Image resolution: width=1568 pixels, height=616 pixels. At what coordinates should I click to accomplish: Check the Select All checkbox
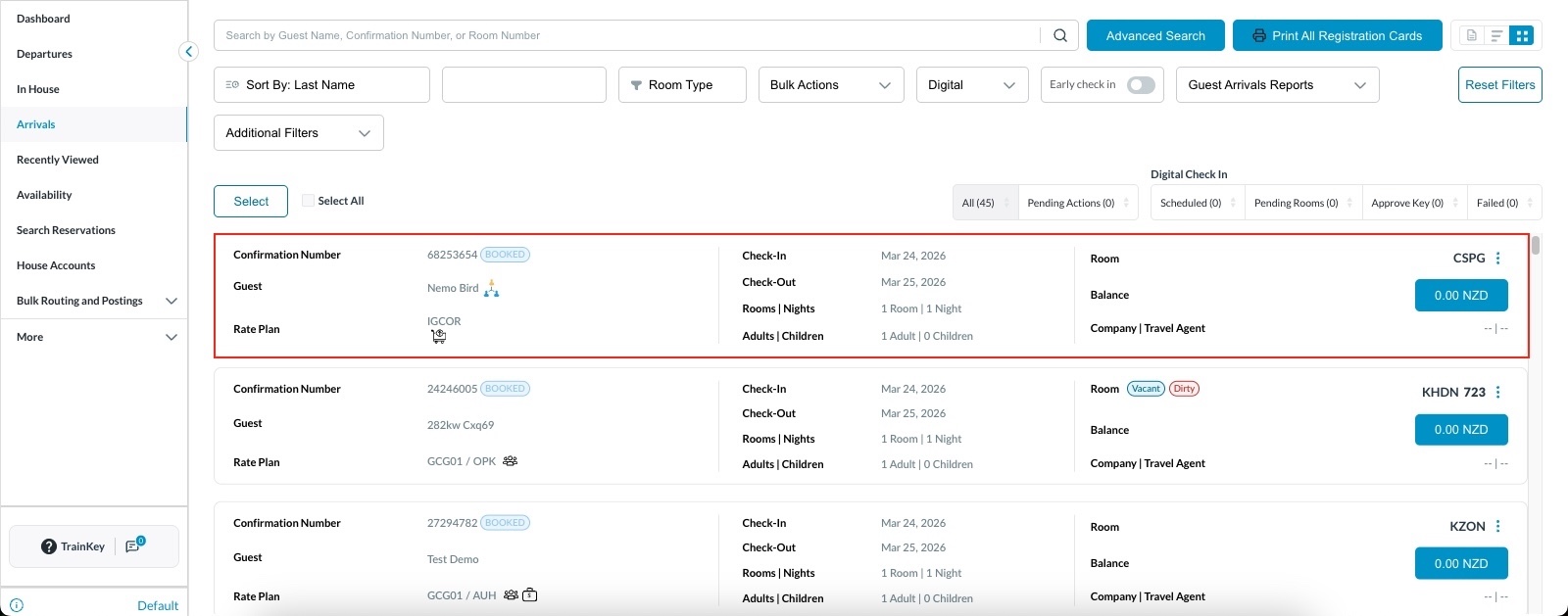(309, 201)
